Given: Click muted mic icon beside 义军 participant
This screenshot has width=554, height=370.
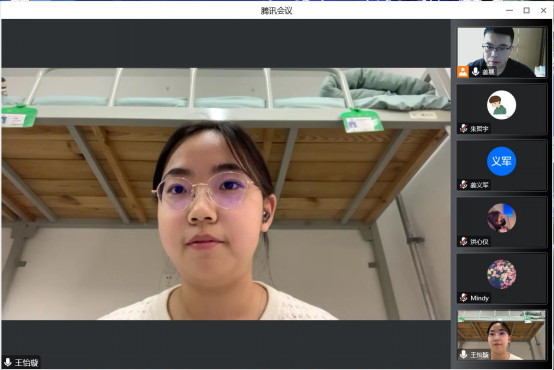Looking at the screenshot, I should coord(464,185).
